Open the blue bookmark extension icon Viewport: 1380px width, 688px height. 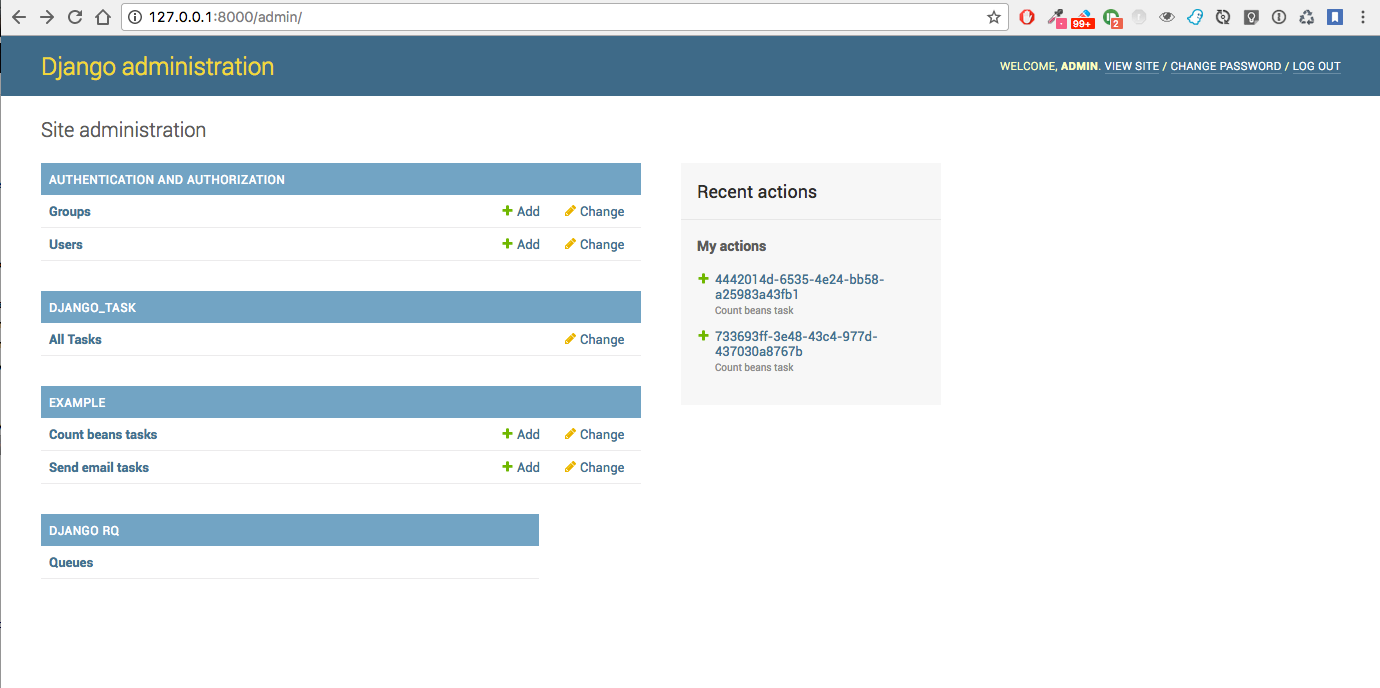pyautogui.click(x=1335, y=17)
